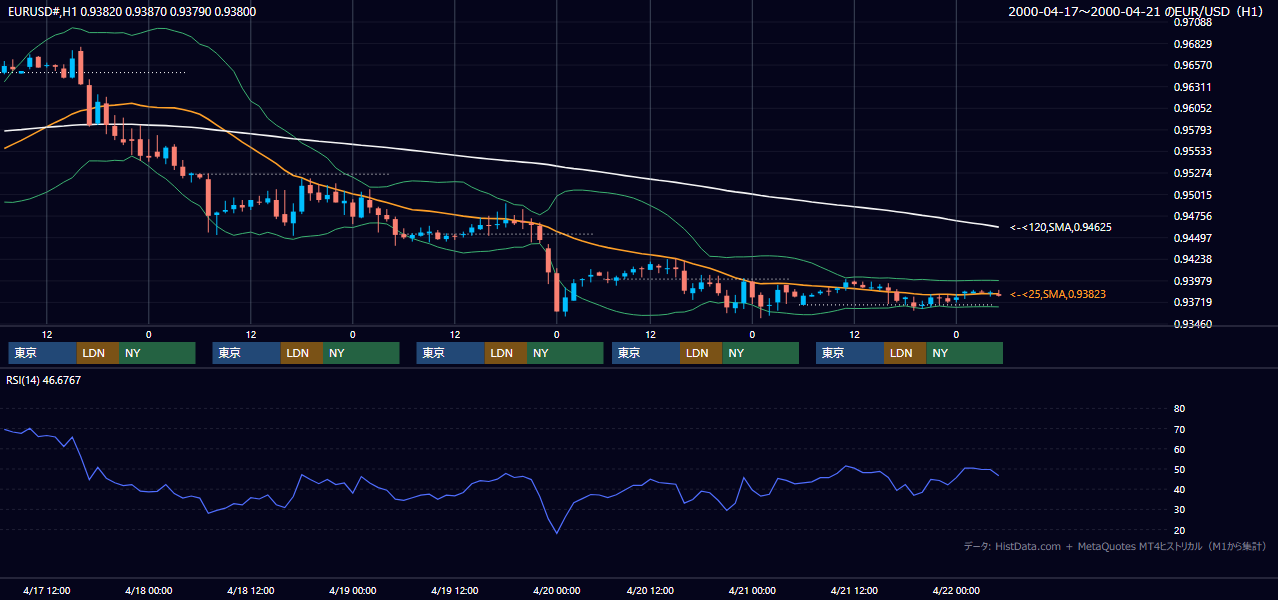Image resolution: width=1278 pixels, height=600 pixels.
Task: Click the 4/21 00:00 date label
Action: (752, 590)
